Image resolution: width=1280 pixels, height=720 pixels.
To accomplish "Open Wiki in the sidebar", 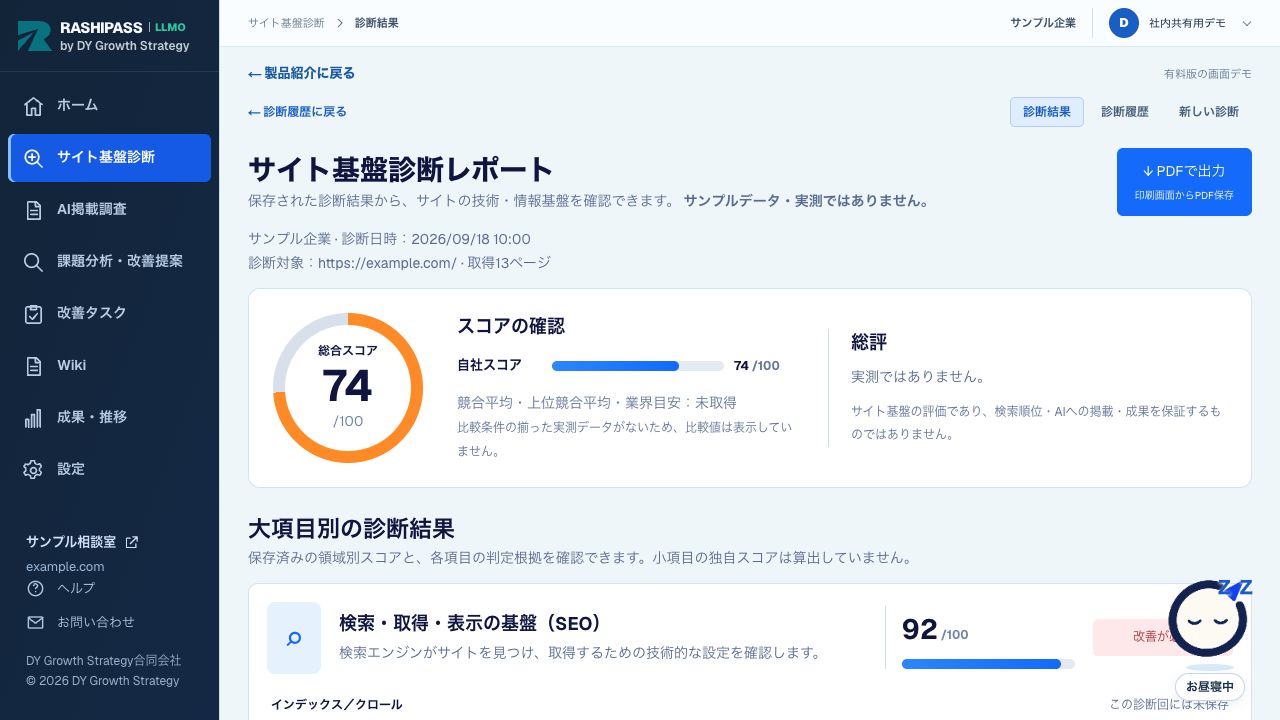I will click(x=110, y=366).
